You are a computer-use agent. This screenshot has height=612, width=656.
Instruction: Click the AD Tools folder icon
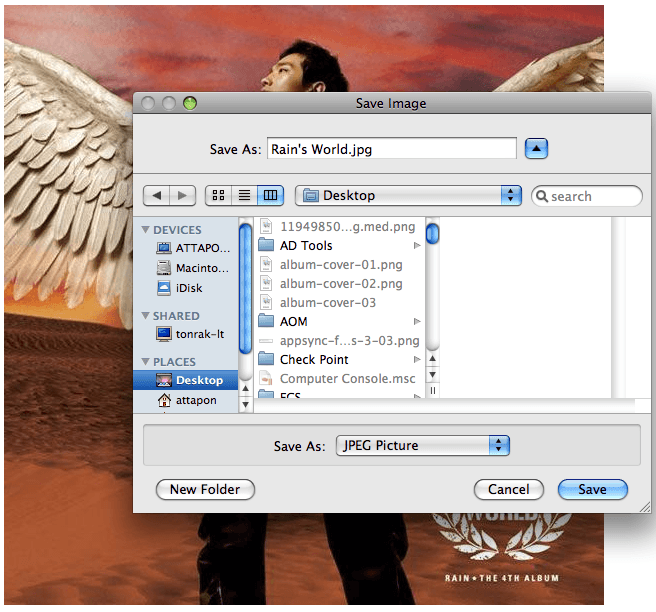(x=266, y=245)
